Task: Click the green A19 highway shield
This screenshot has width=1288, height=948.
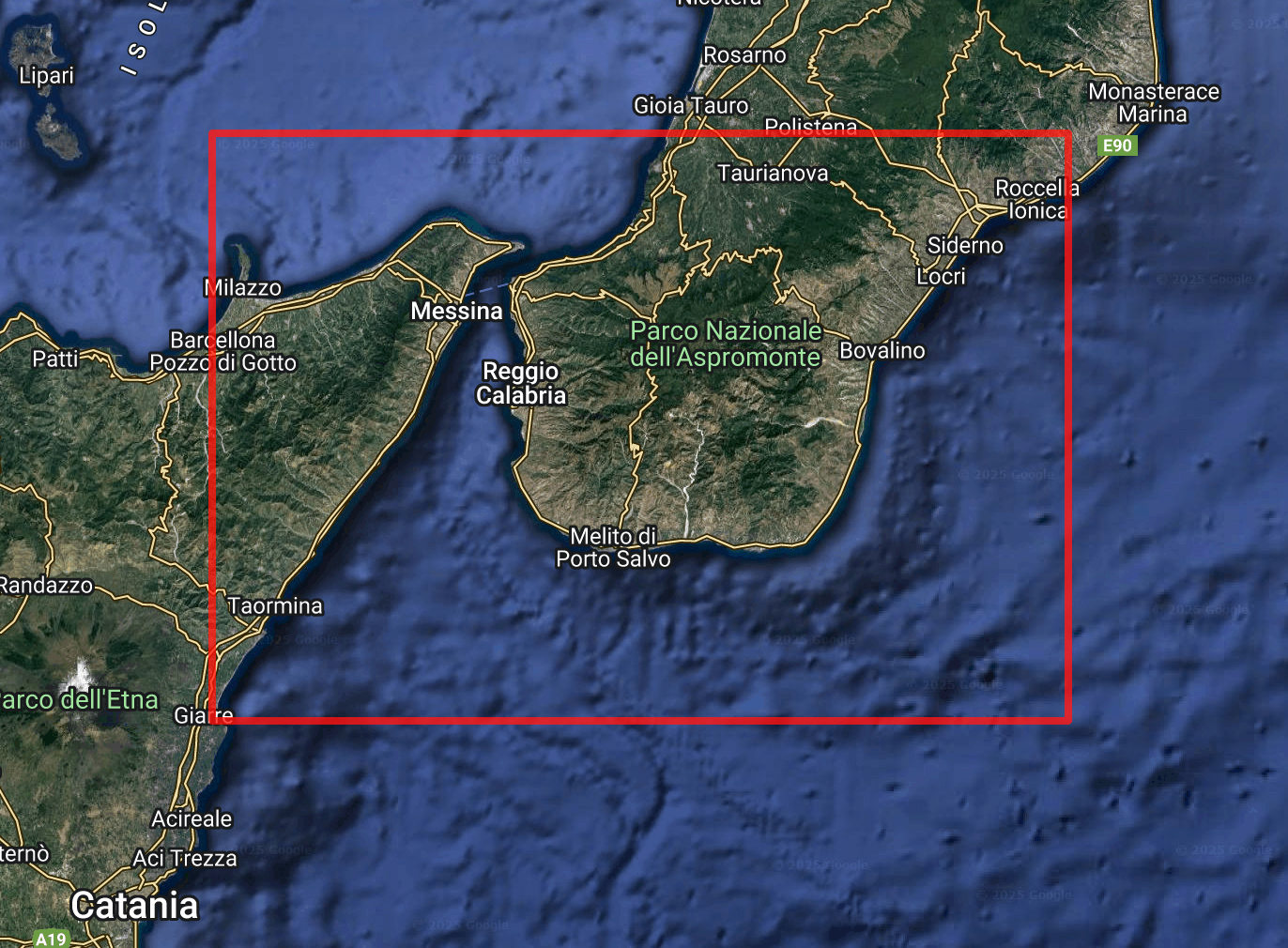Action: click(51, 939)
